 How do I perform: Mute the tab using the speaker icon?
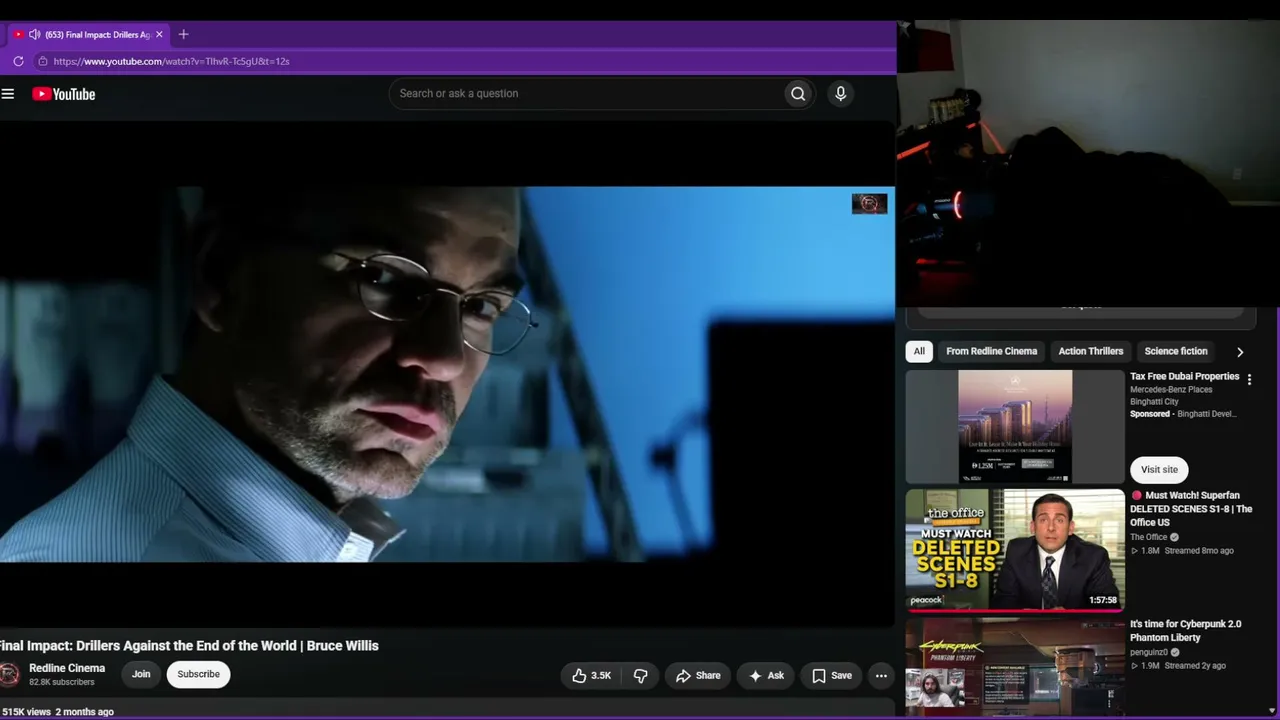pyautogui.click(x=35, y=34)
